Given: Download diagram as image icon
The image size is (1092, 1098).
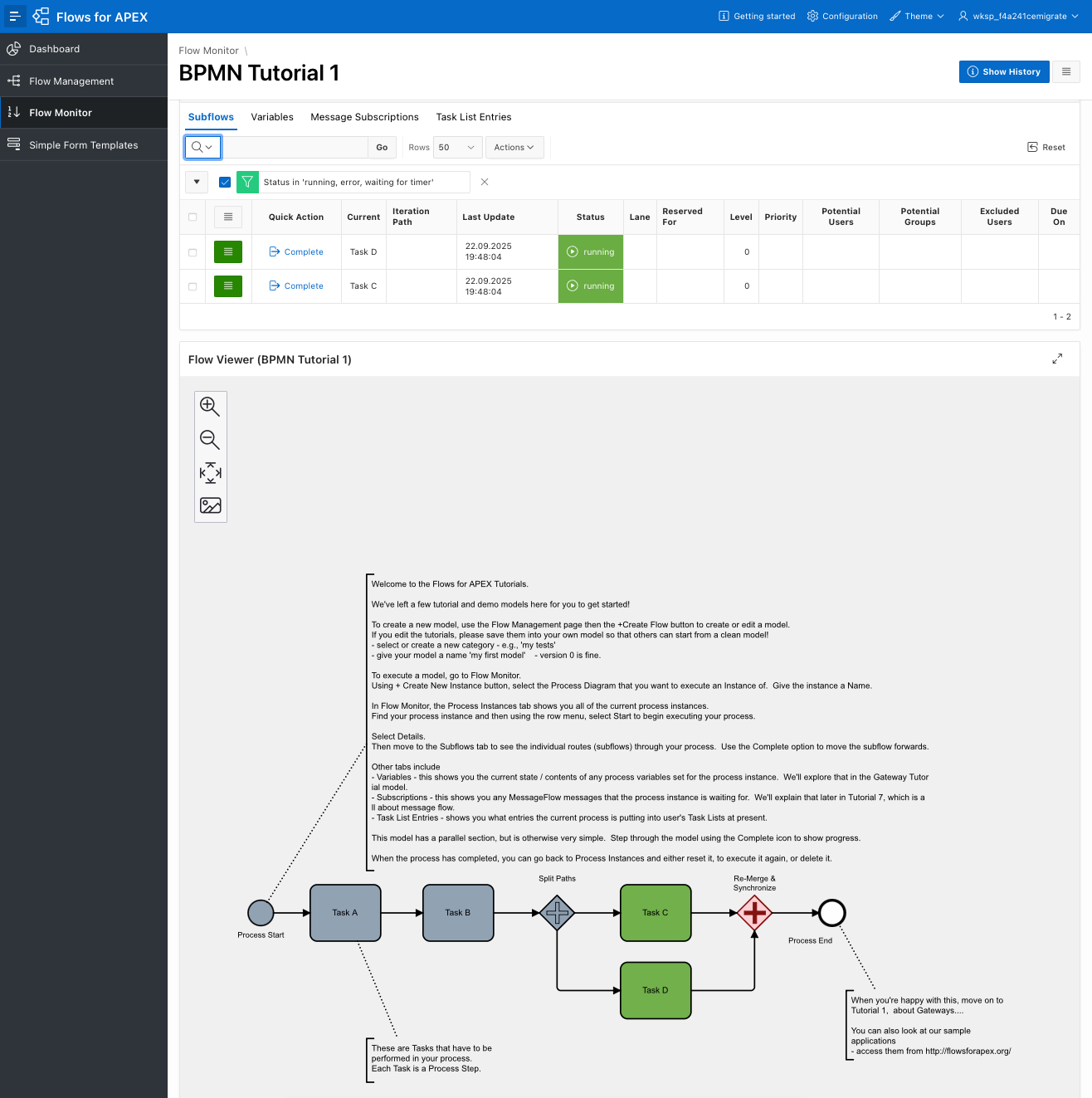Looking at the screenshot, I should pyautogui.click(x=210, y=505).
